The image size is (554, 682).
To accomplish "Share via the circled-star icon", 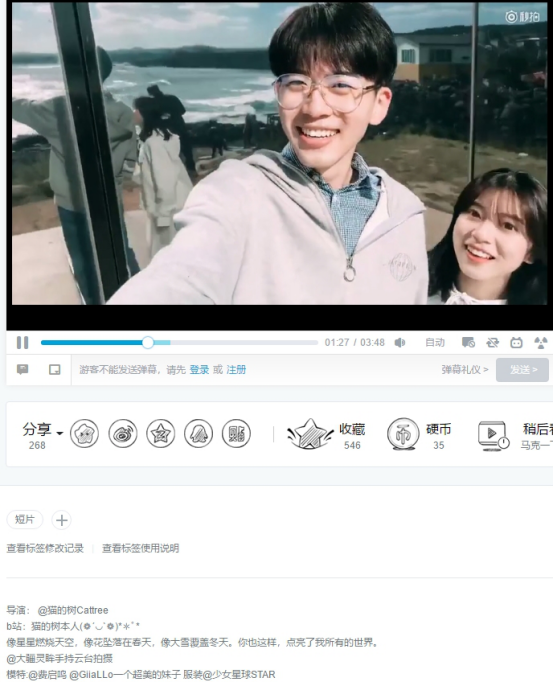I will 160,433.
